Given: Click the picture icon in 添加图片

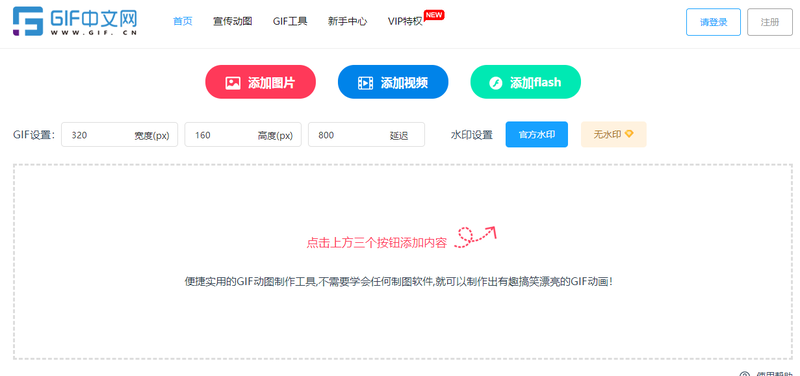Looking at the screenshot, I should 233,83.
